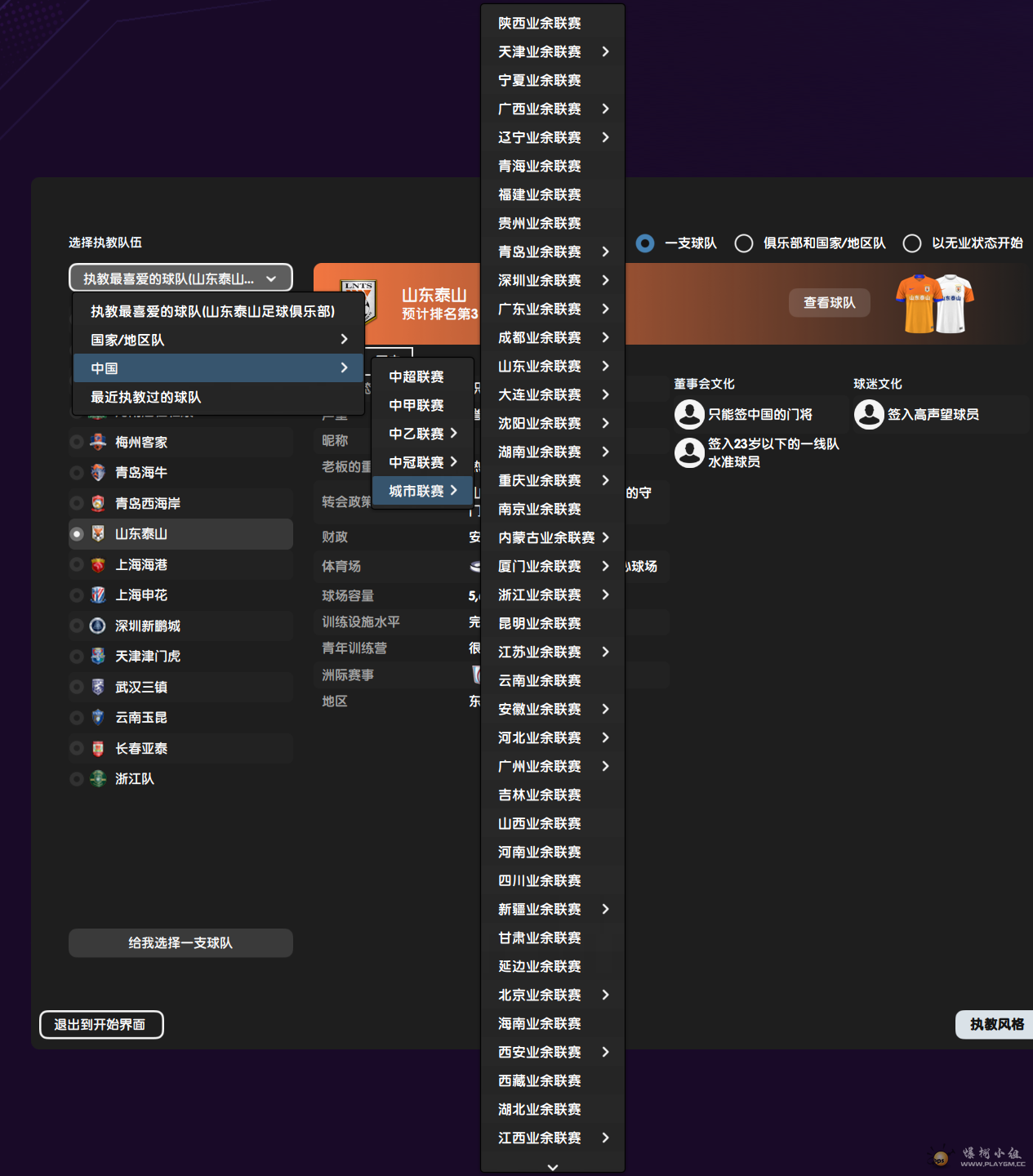Select the 一支球队 radio option
1033x1176 pixels.
(x=645, y=243)
